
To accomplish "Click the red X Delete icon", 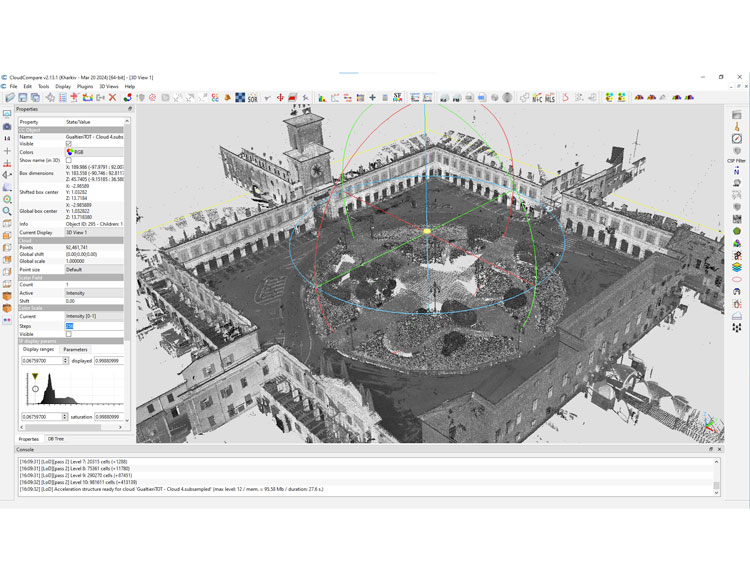I will coord(112,98).
